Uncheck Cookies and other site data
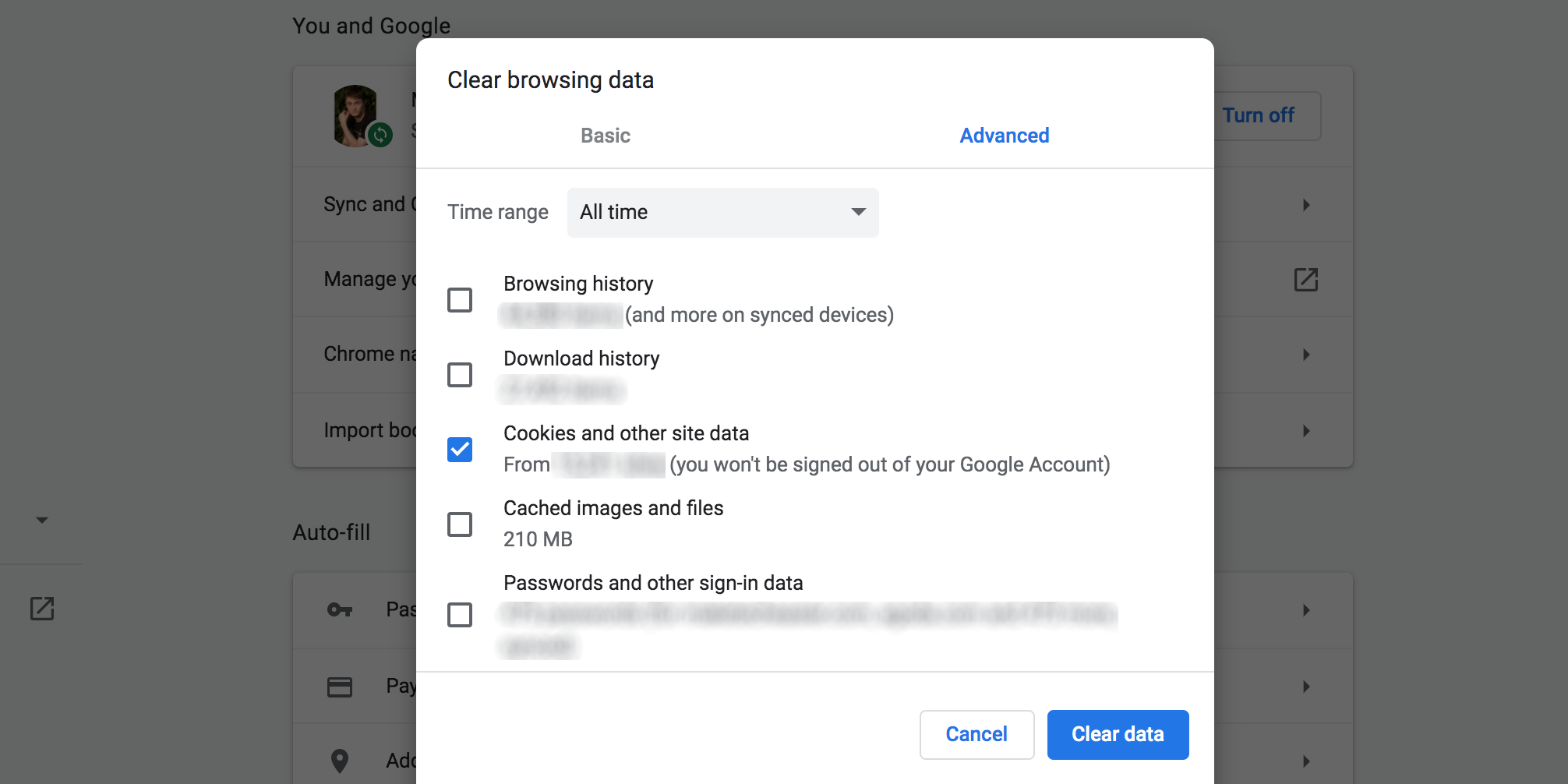Screen dimensions: 1568x784 (x=460, y=449)
